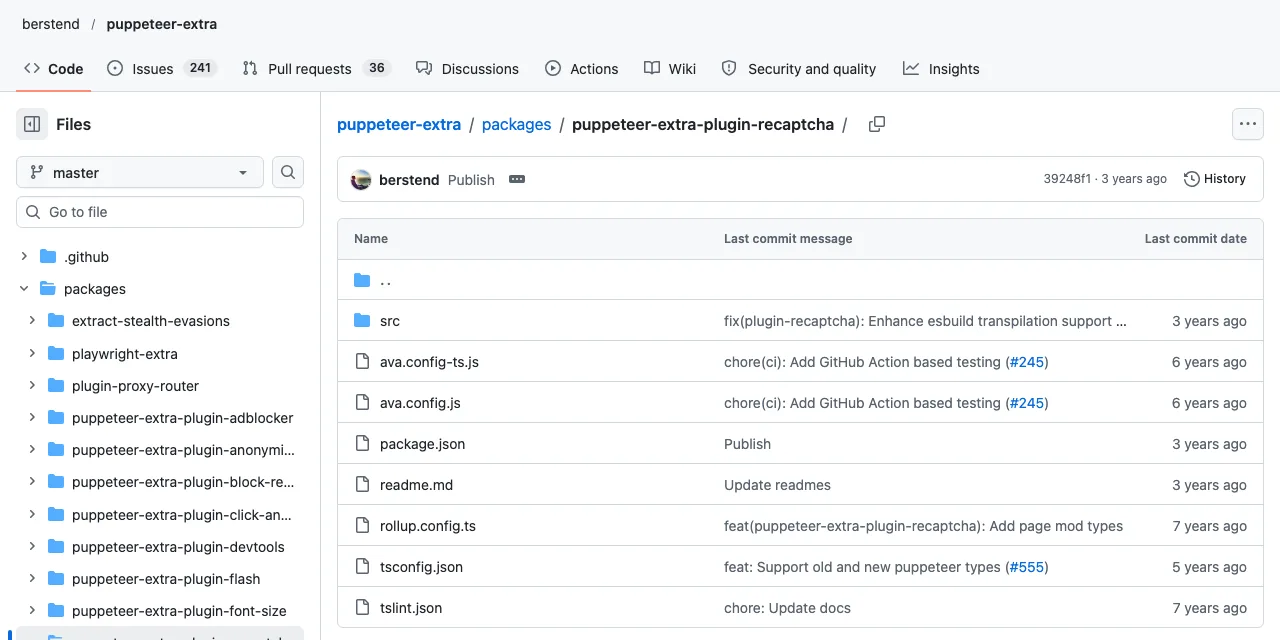Open the src folder
The width and height of the screenshot is (1280, 640).
pyautogui.click(x=390, y=321)
